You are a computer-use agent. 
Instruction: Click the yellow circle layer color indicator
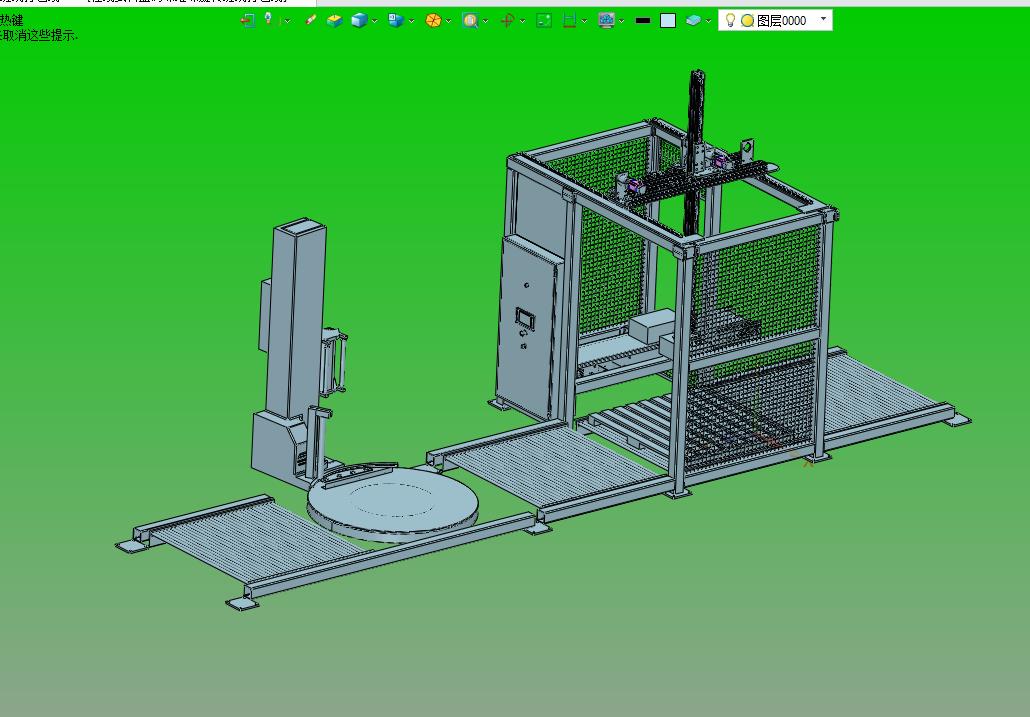[x=748, y=20]
